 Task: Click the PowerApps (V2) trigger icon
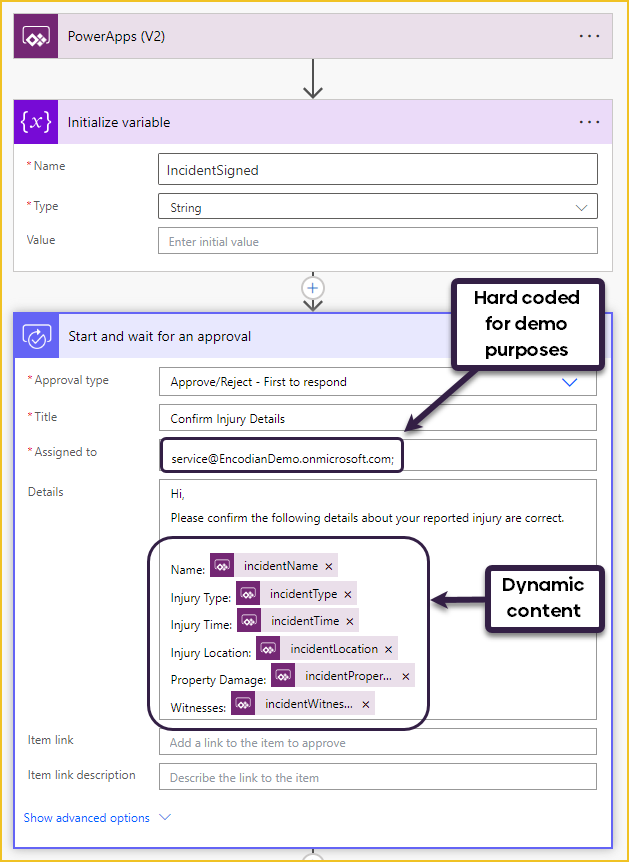click(36, 36)
